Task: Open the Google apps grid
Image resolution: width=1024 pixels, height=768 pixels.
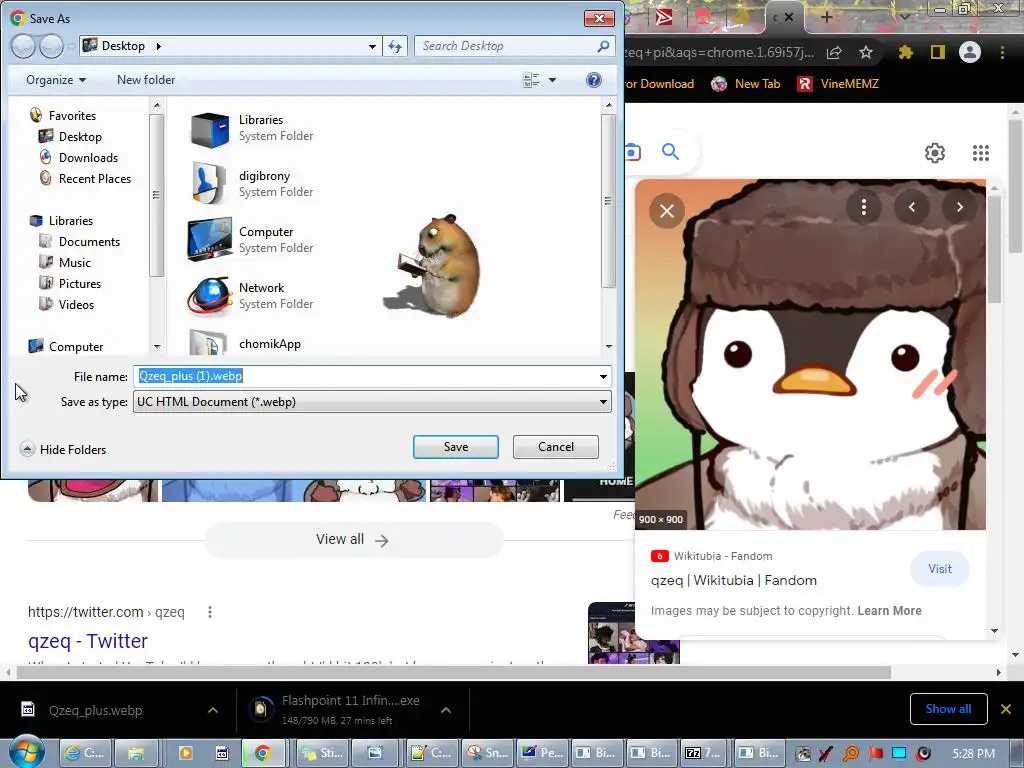Action: (981, 153)
